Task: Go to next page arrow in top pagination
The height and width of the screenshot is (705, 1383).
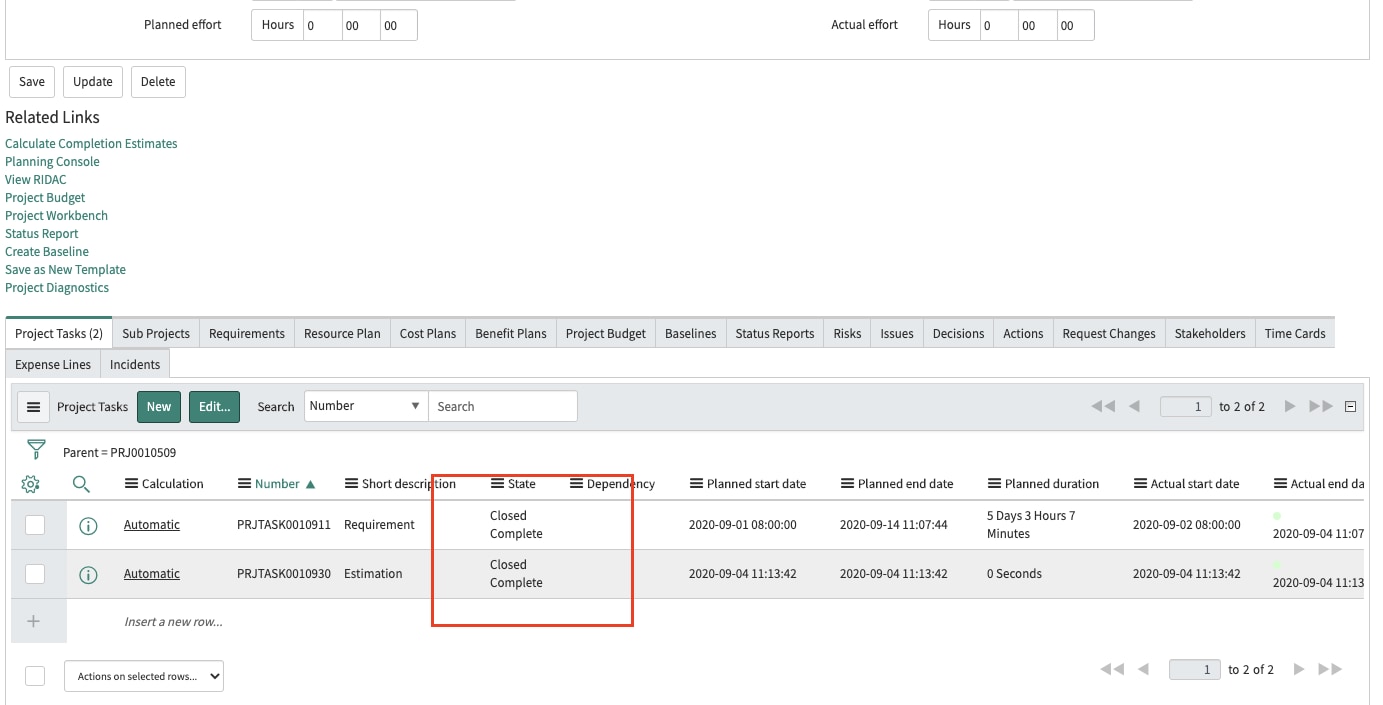Action: 1290,406
